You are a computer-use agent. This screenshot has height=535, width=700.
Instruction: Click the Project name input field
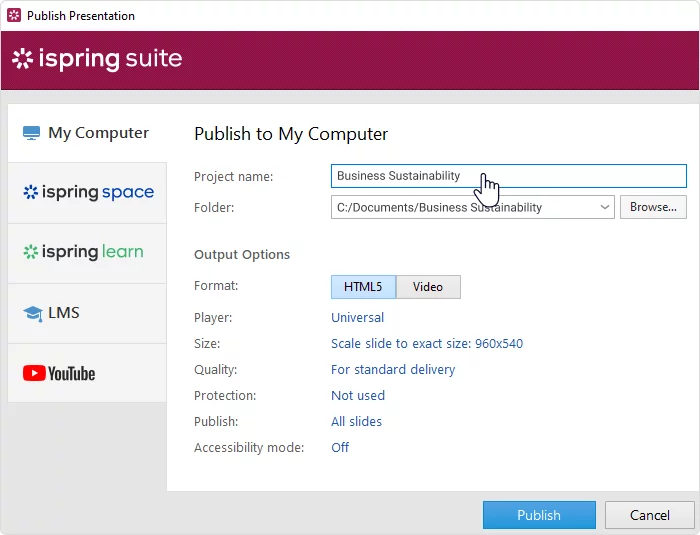click(508, 176)
